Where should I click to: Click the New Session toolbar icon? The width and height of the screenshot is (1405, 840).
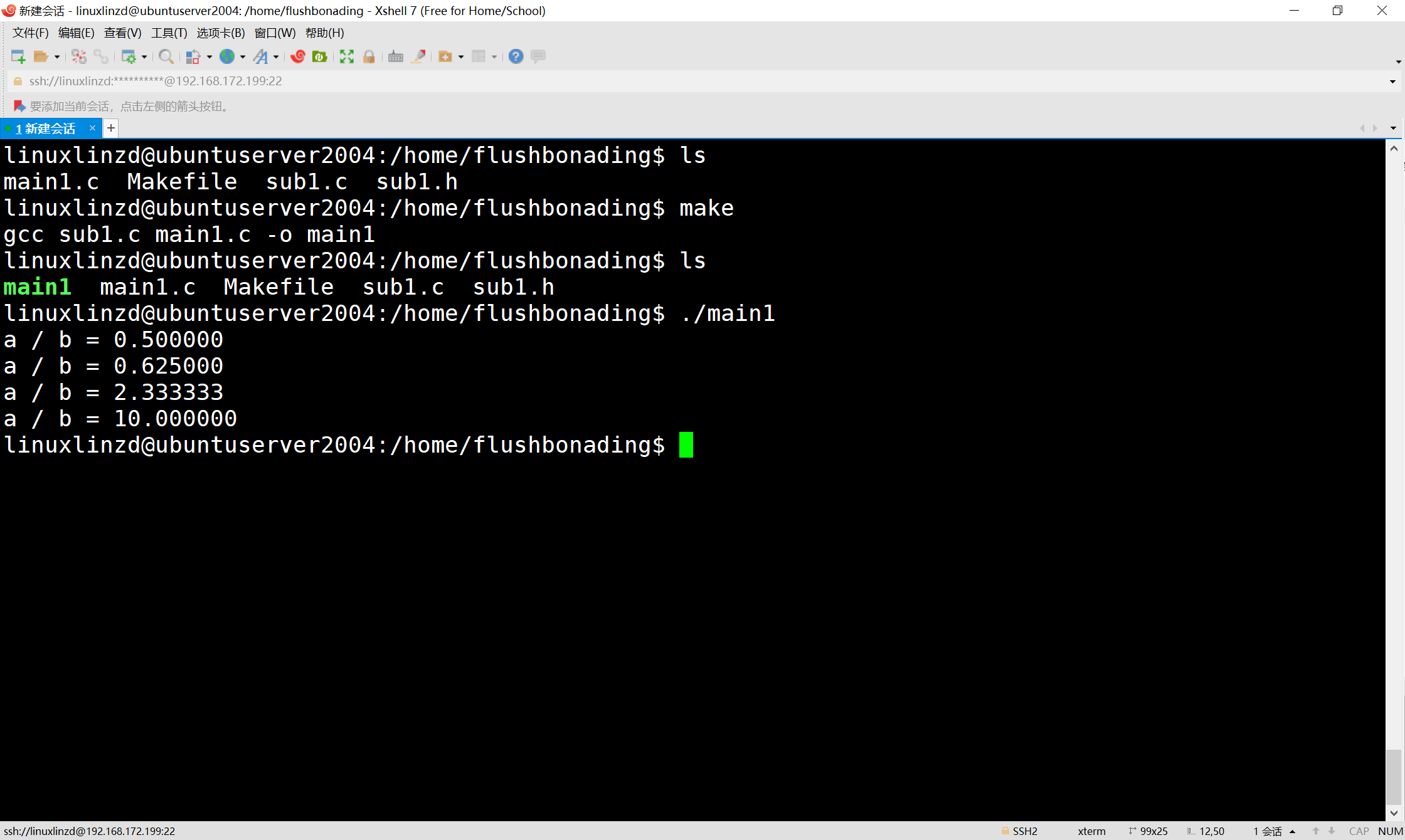(18, 57)
